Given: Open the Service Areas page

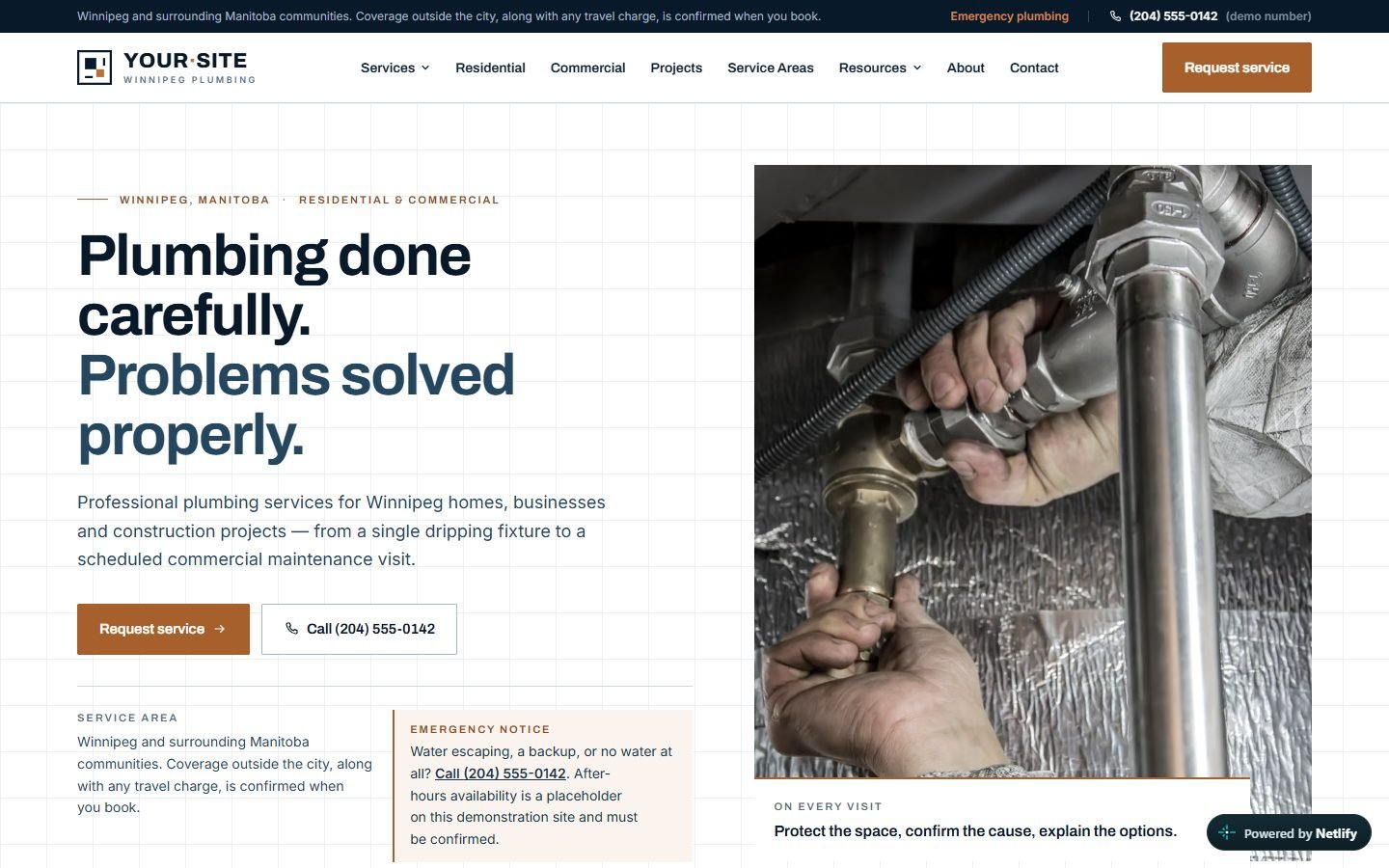Looking at the screenshot, I should (771, 68).
